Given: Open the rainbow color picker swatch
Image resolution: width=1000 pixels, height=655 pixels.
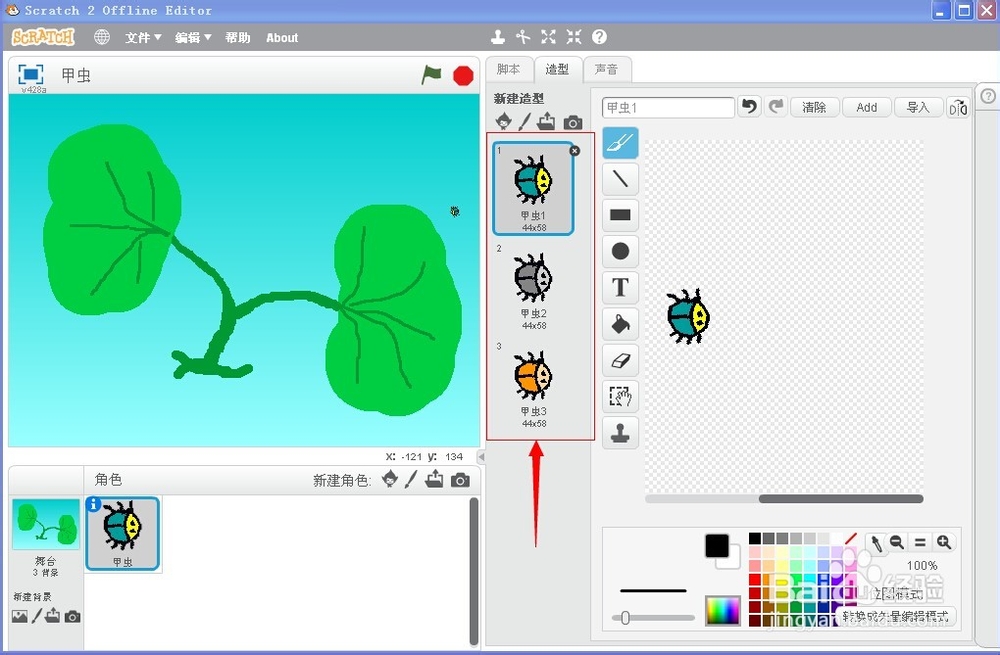Looking at the screenshot, I should (723, 610).
